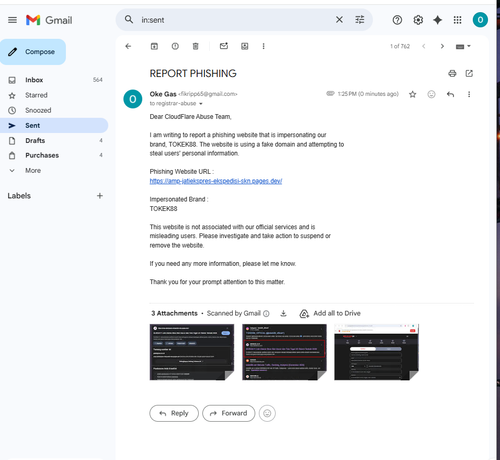Click the Oke Gas sender avatar
Viewport: 500px width, 460px height.
click(x=133, y=99)
